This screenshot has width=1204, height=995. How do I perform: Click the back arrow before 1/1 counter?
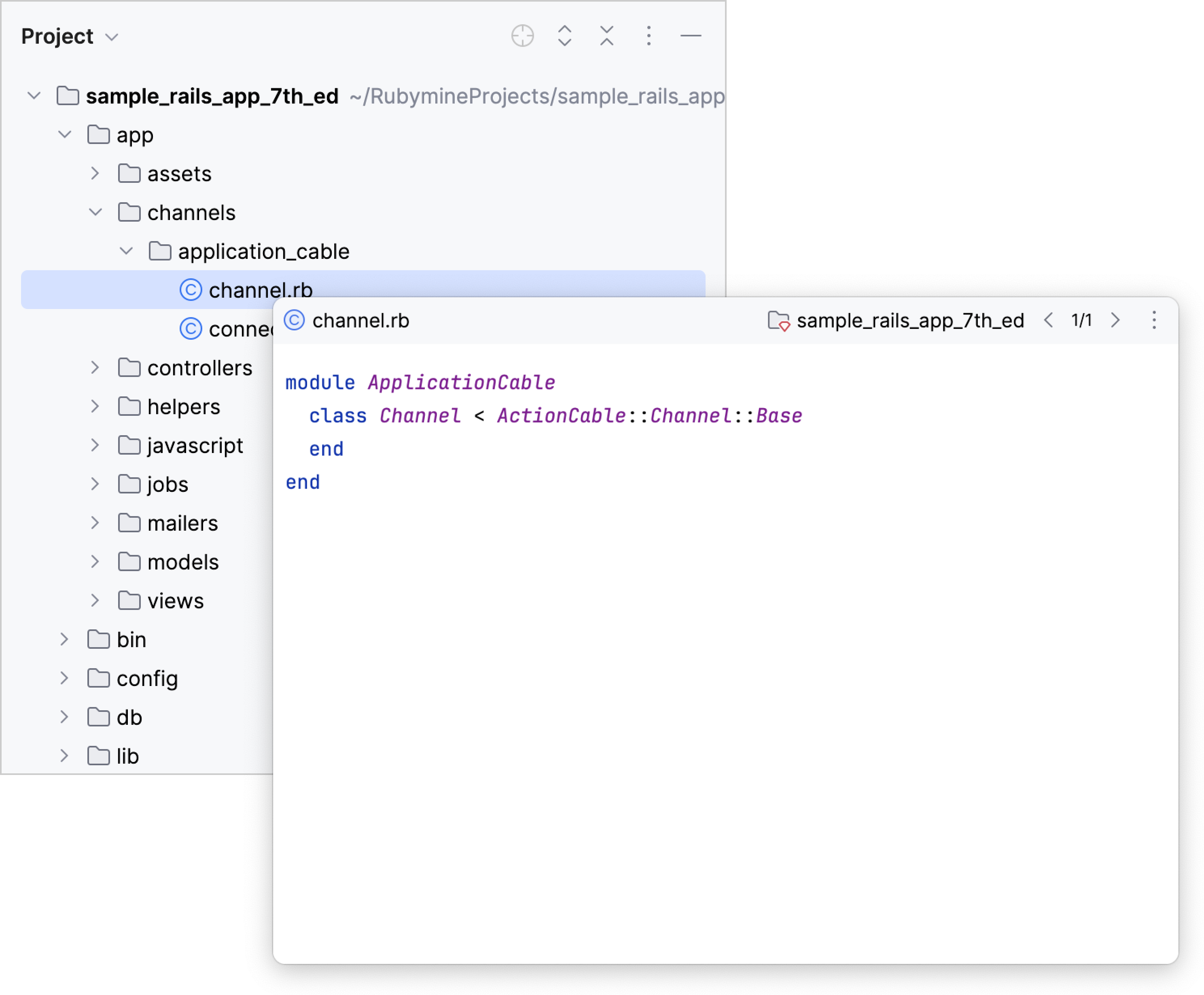(x=1049, y=320)
